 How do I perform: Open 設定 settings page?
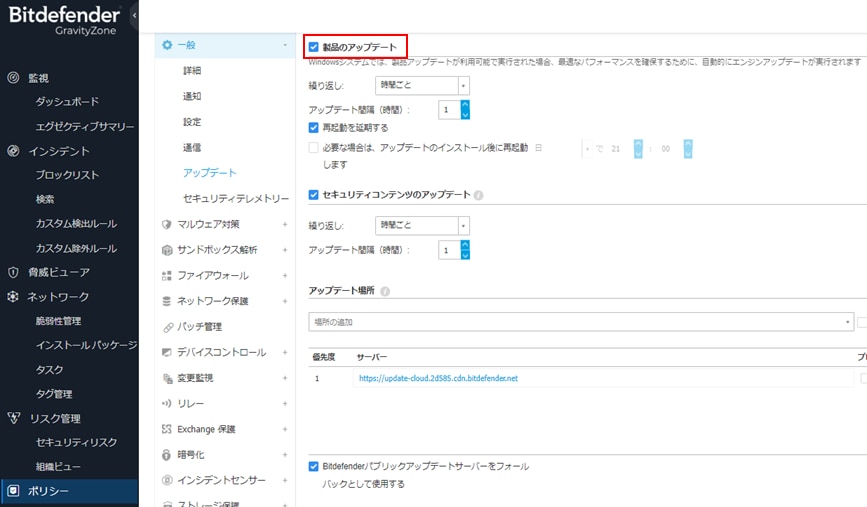(192, 122)
